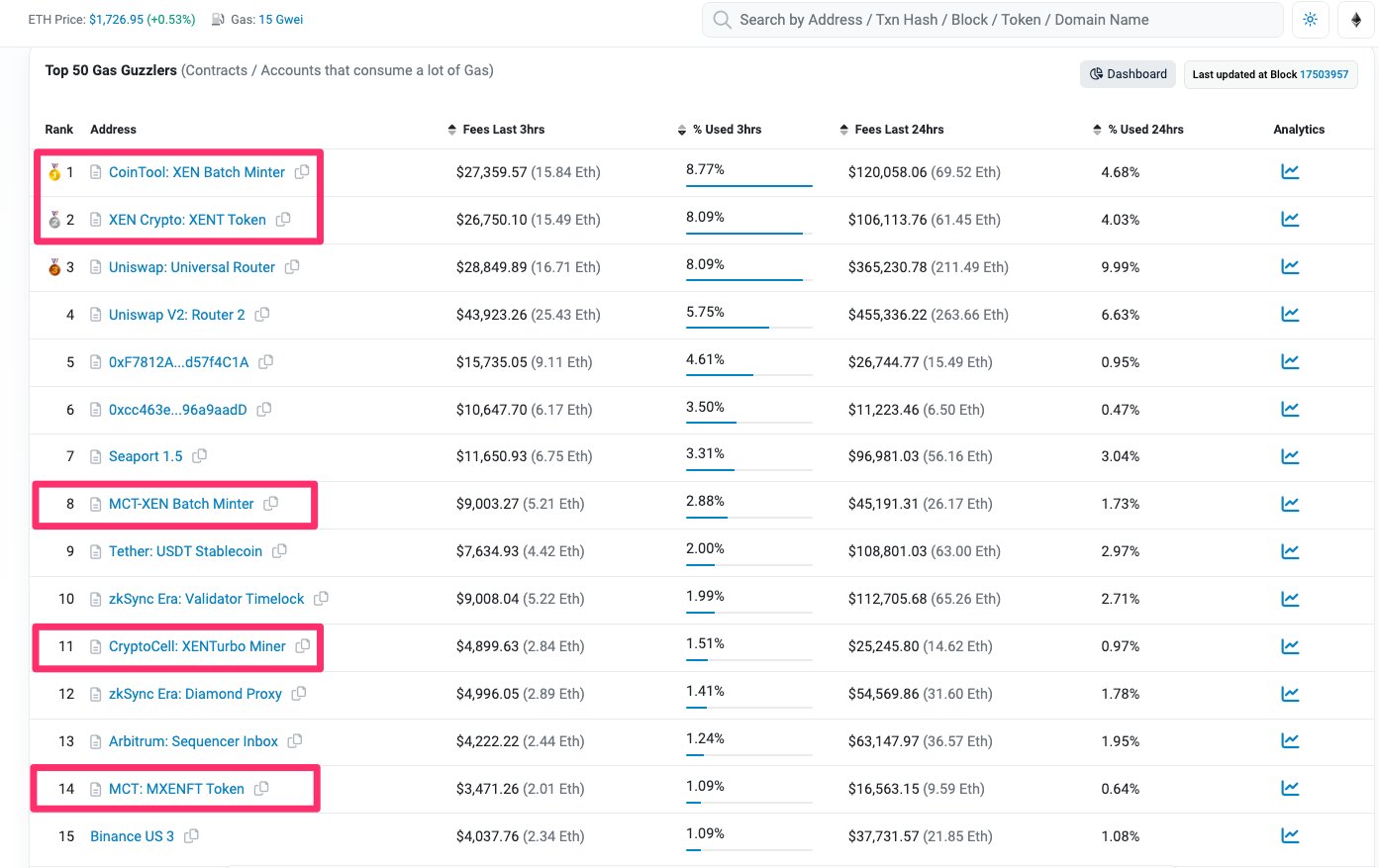Open zkSync Era: Validator Timelock address
The height and width of the screenshot is (868, 1379).
point(207,599)
